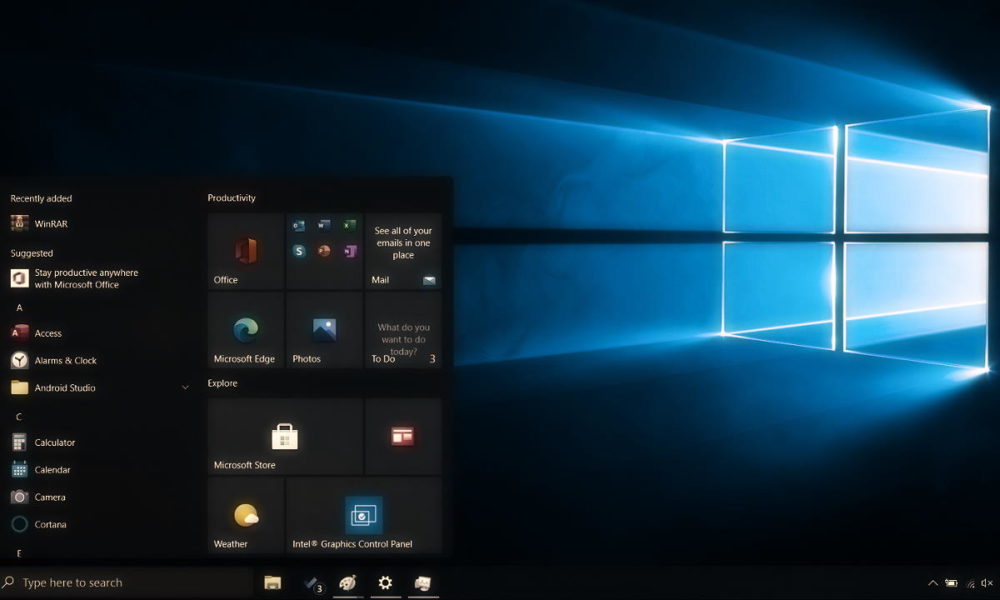Image resolution: width=1000 pixels, height=600 pixels.
Task: Open the Weather tile
Action: point(246,515)
